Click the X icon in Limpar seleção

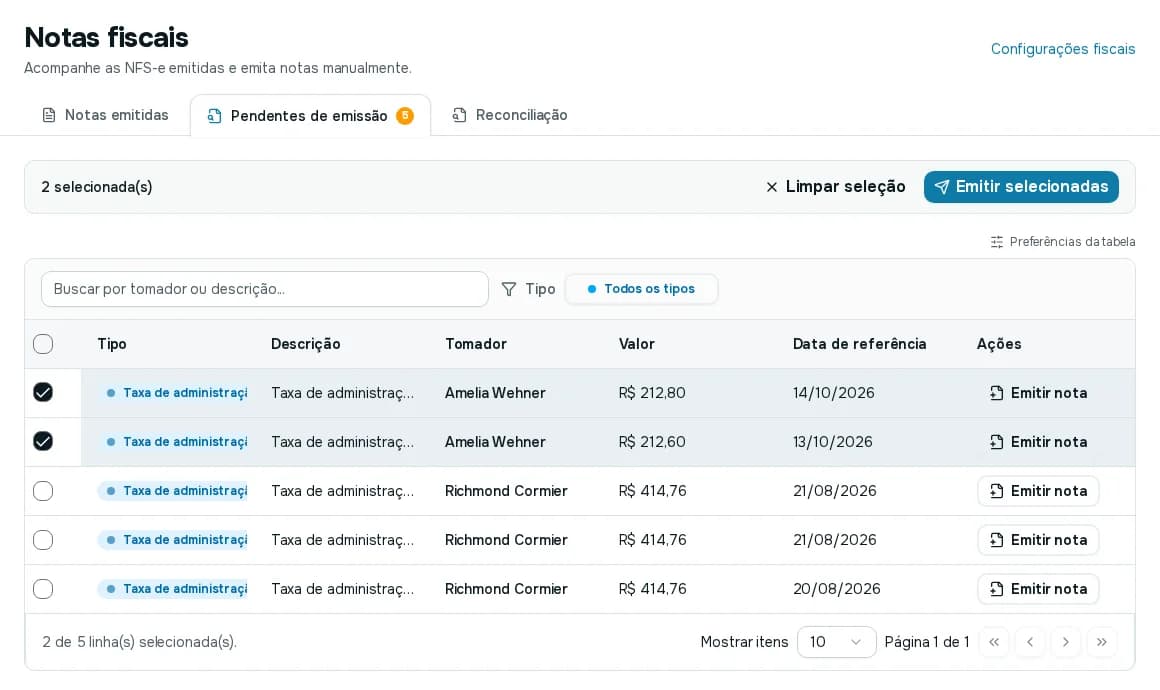[772, 187]
